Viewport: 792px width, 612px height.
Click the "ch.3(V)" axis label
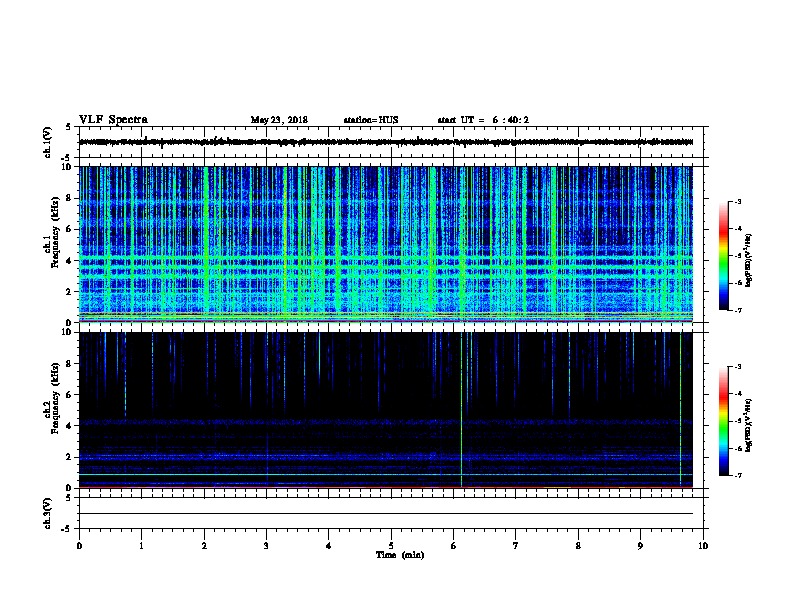click(x=48, y=513)
